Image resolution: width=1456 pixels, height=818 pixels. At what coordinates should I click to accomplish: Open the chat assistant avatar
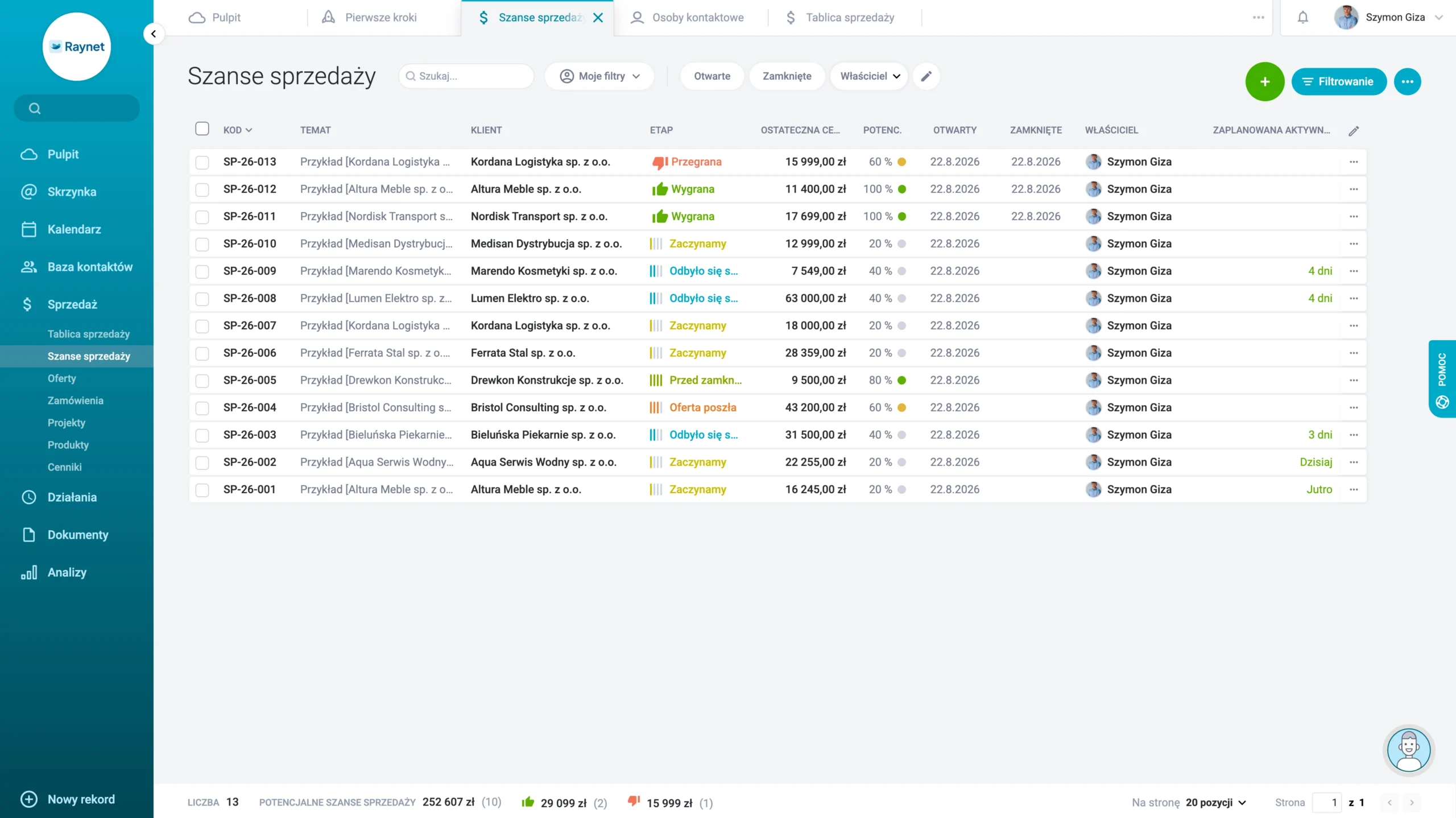pos(1409,750)
